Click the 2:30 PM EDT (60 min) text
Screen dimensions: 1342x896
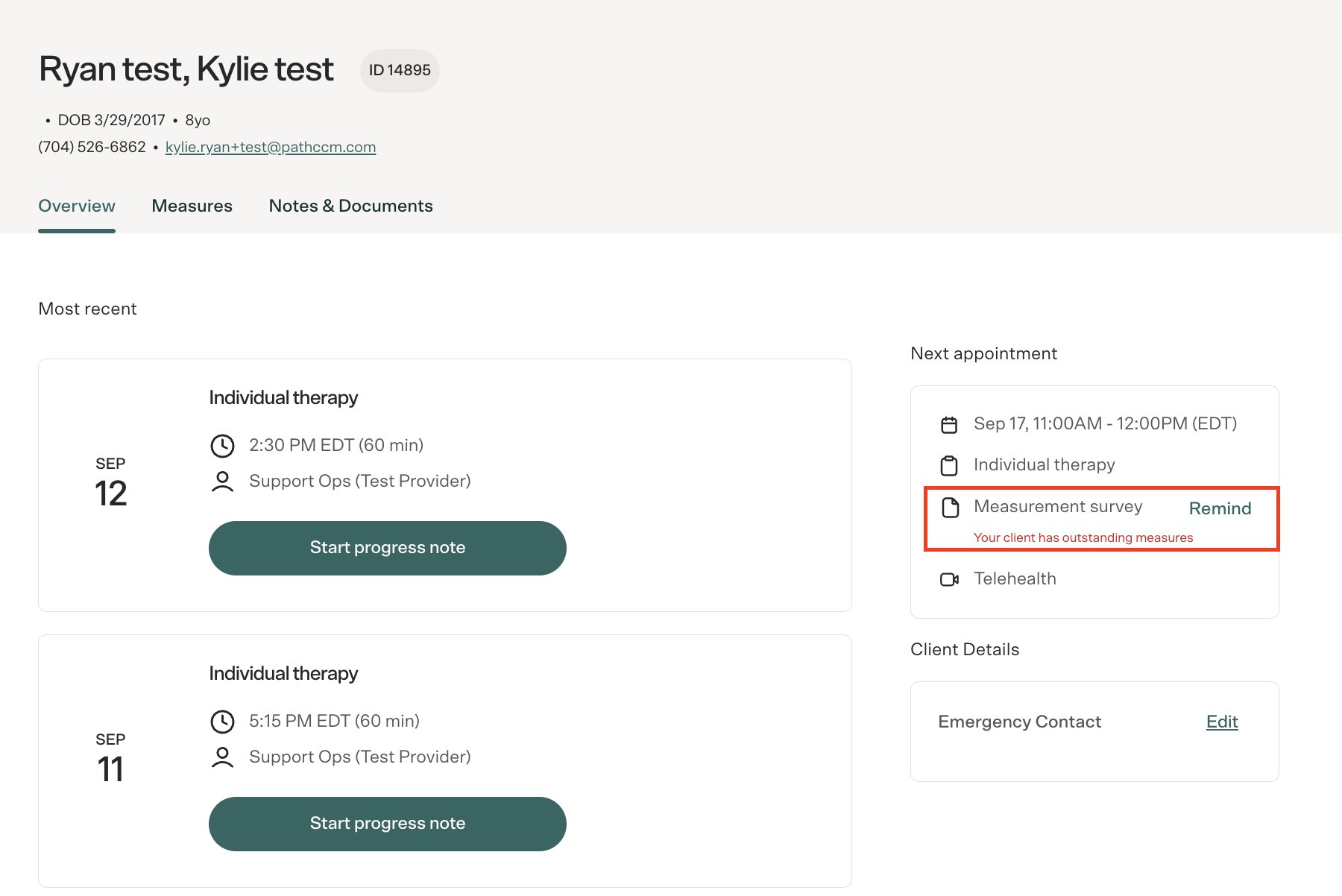[336, 445]
